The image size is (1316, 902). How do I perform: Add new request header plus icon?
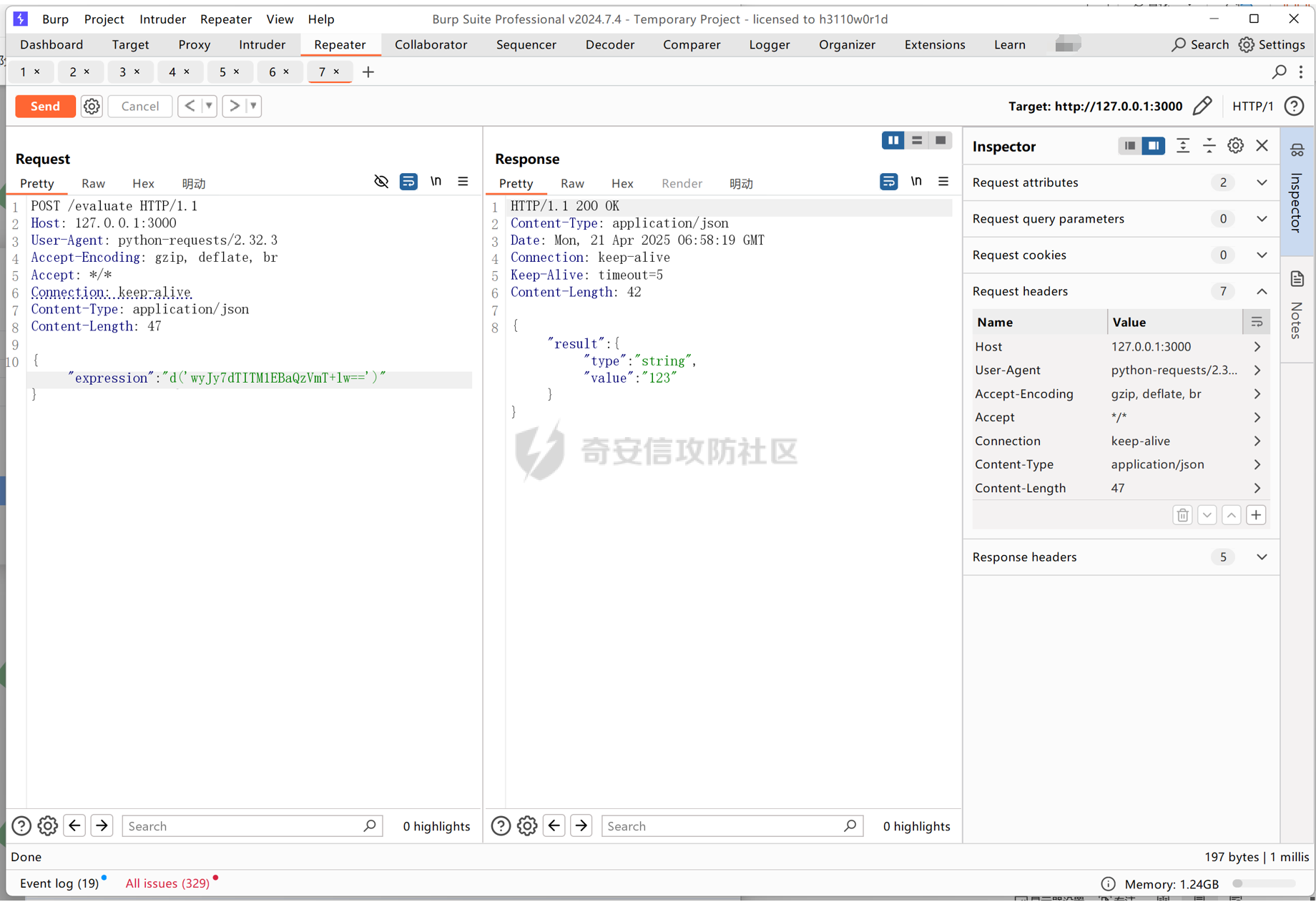(x=1257, y=515)
